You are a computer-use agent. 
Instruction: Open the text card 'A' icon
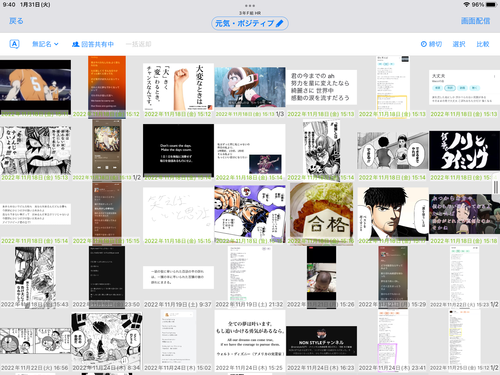pos(14,44)
